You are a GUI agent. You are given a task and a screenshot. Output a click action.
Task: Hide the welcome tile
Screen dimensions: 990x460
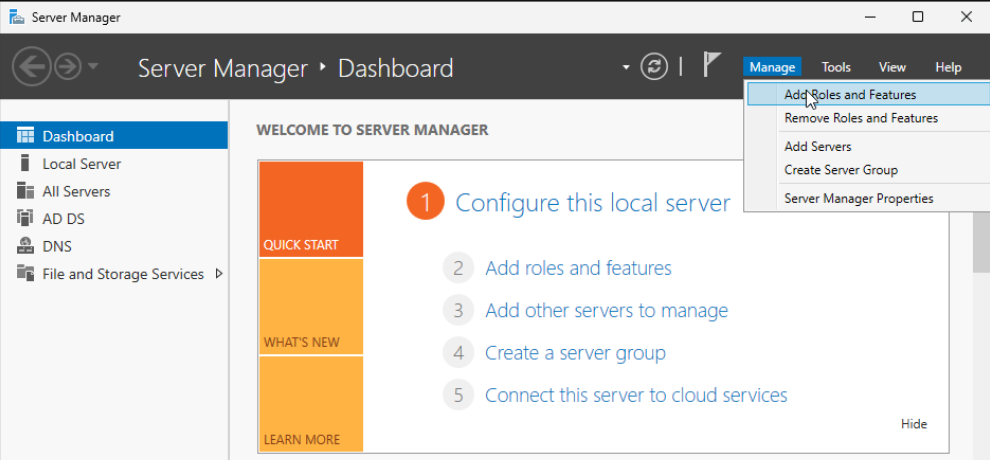click(914, 424)
